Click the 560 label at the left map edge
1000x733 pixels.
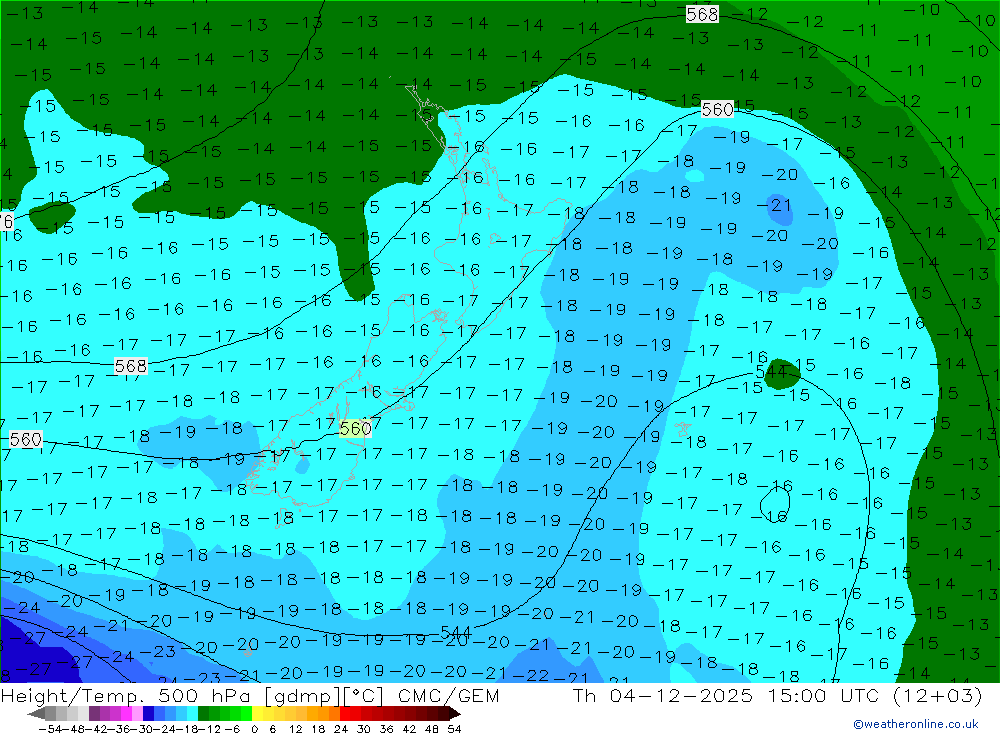point(26,439)
